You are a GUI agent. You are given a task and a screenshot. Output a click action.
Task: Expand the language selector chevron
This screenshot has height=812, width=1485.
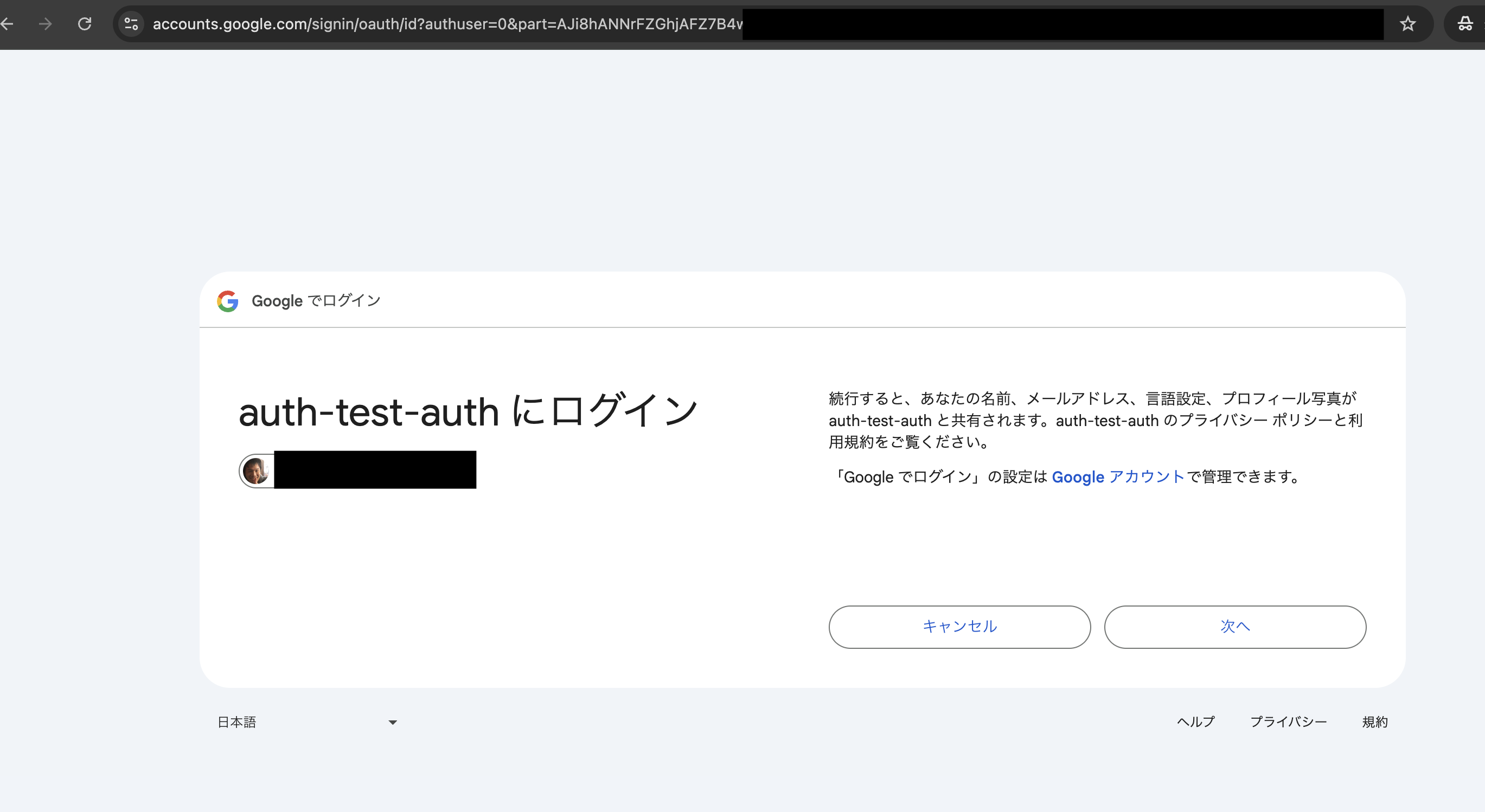tap(392, 721)
